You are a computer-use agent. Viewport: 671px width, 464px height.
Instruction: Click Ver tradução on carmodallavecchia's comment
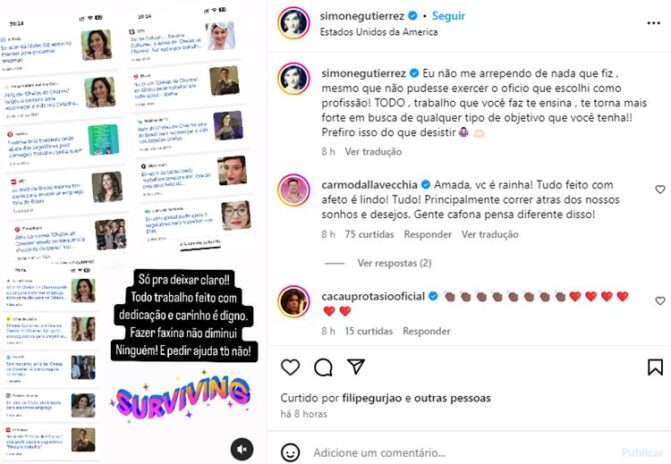[x=490, y=234]
